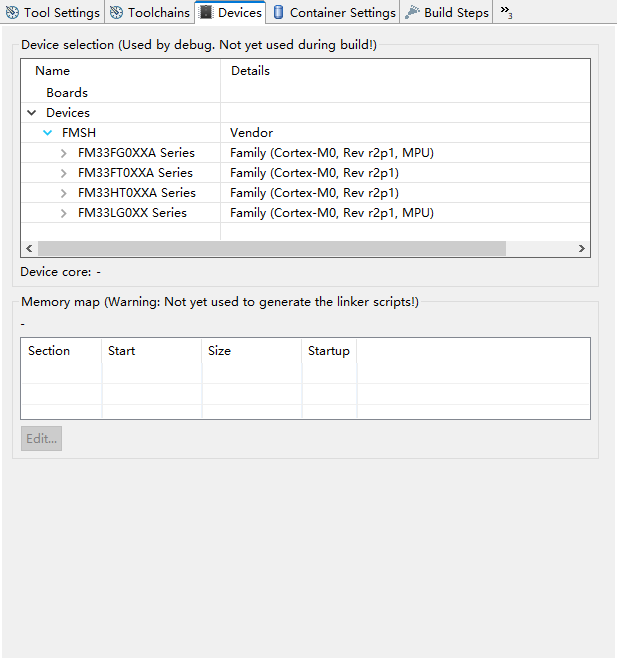Click the Build Steps tab icon
The width and height of the screenshot is (617, 660).
[412, 13]
